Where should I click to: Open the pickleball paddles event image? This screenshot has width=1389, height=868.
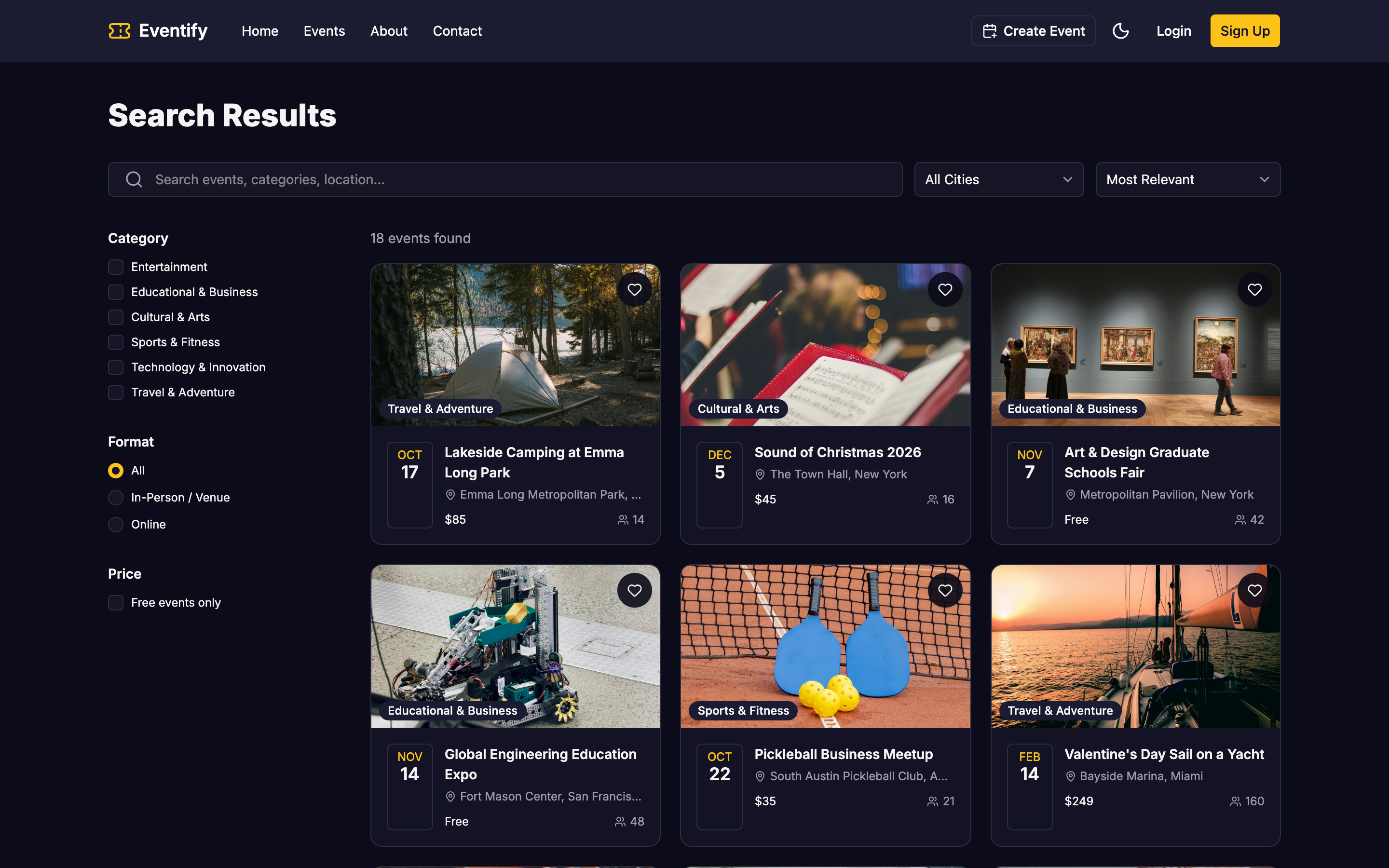tap(825, 646)
